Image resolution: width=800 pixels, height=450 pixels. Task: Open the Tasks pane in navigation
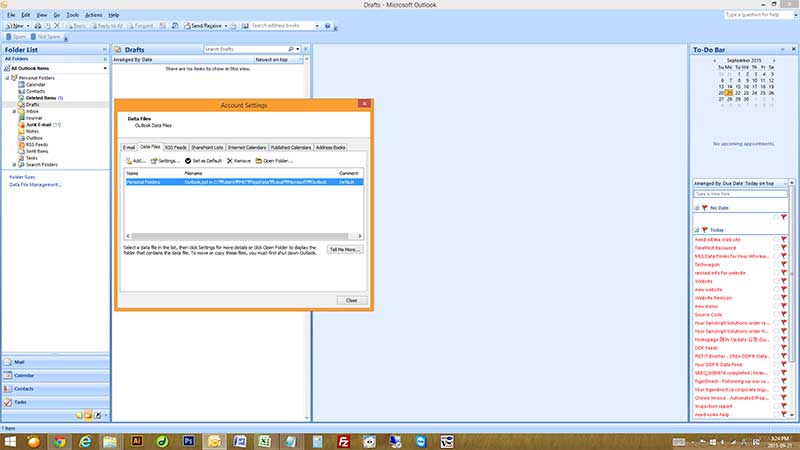(56, 402)
